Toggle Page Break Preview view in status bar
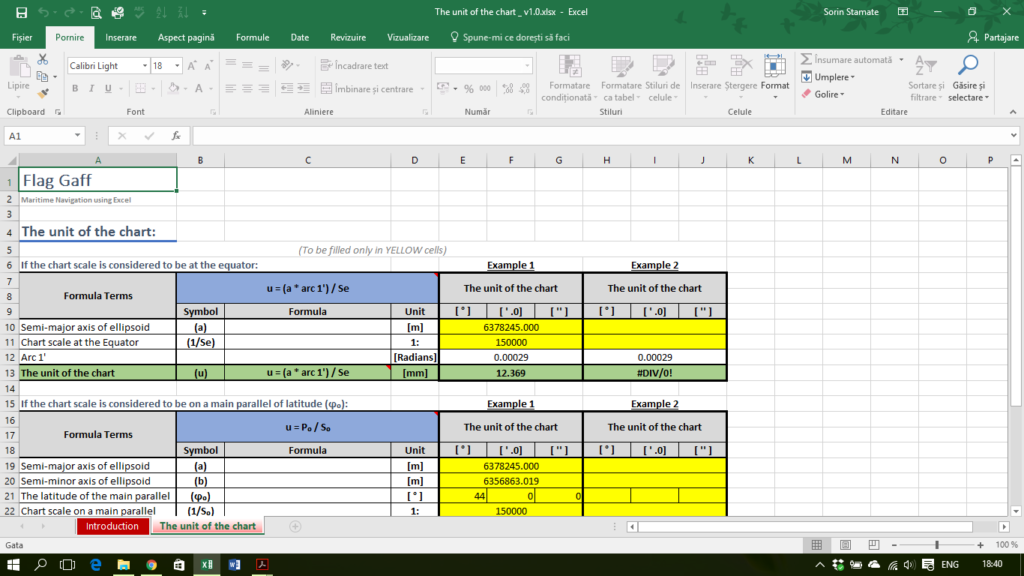 874,545
